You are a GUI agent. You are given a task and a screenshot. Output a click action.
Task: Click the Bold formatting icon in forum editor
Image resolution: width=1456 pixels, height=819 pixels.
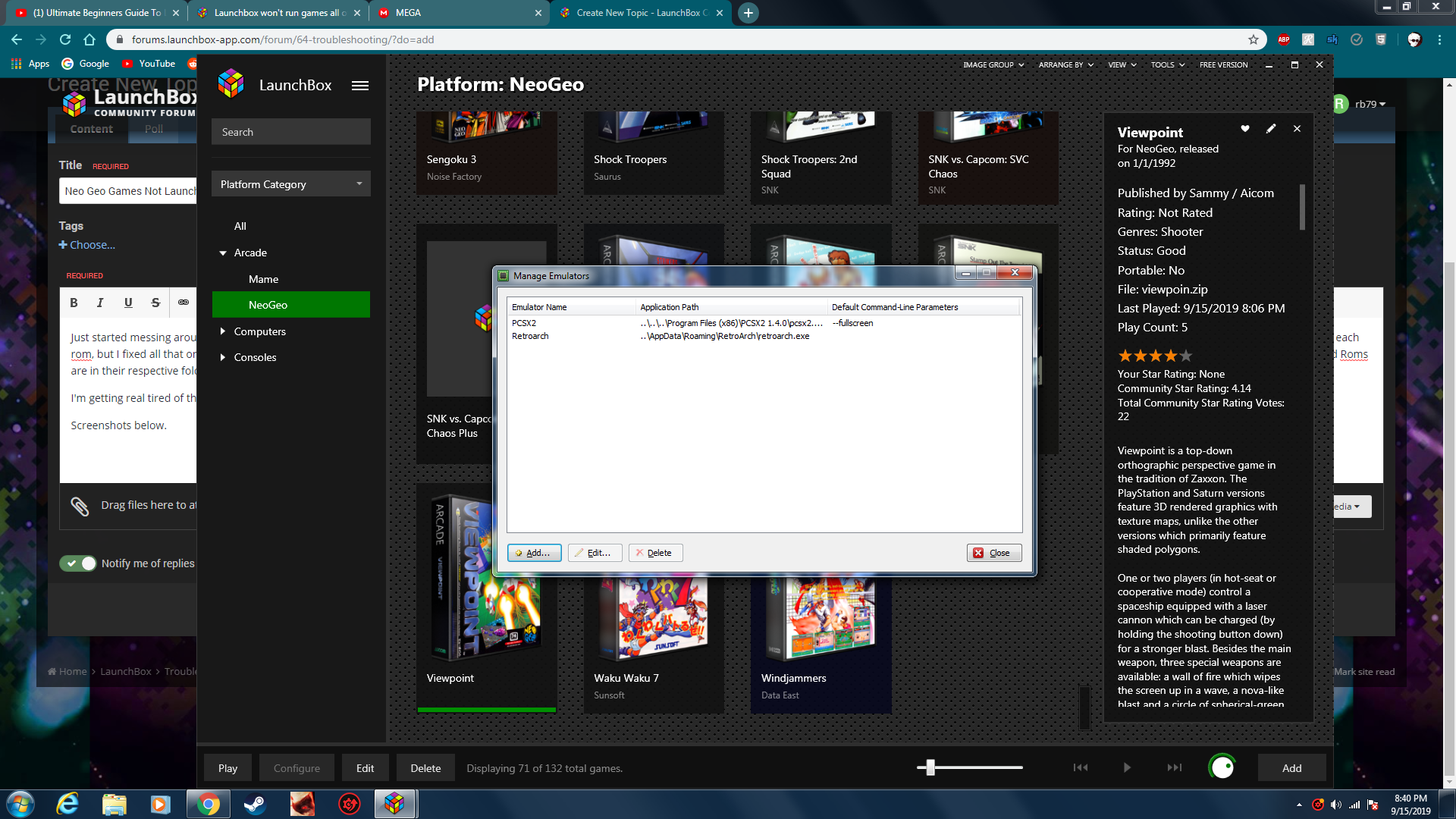pos(74,303)
